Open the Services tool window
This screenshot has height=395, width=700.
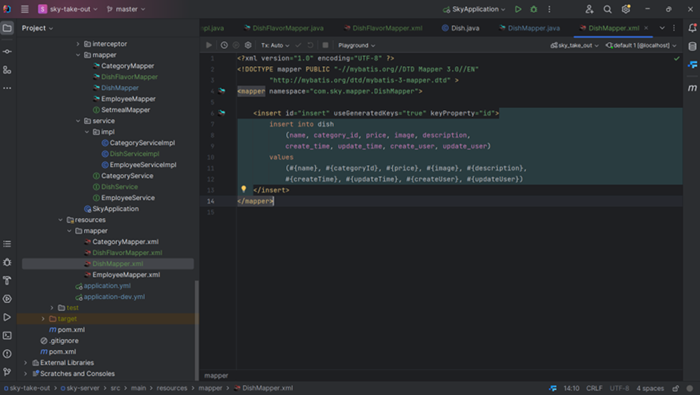[x=7, y=299]
